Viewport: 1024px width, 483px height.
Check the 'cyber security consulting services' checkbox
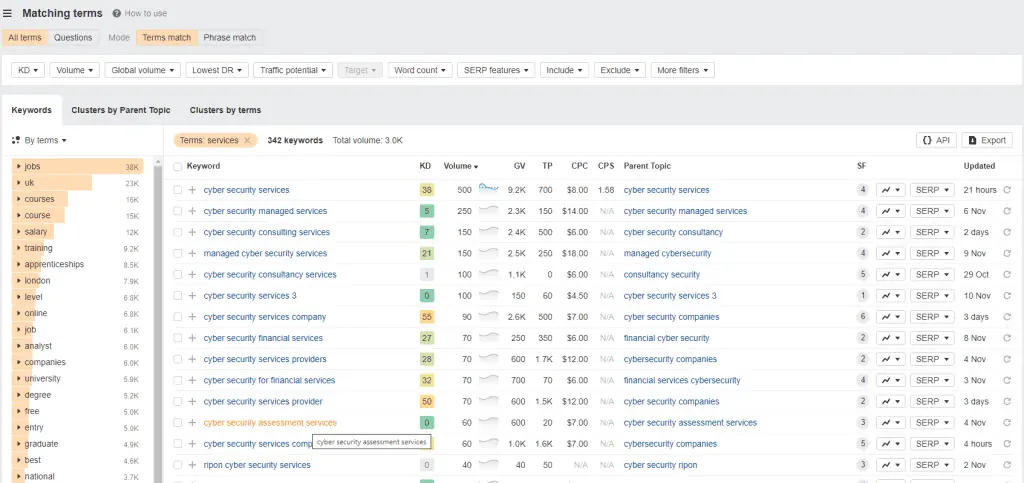[x=178, y=232]
